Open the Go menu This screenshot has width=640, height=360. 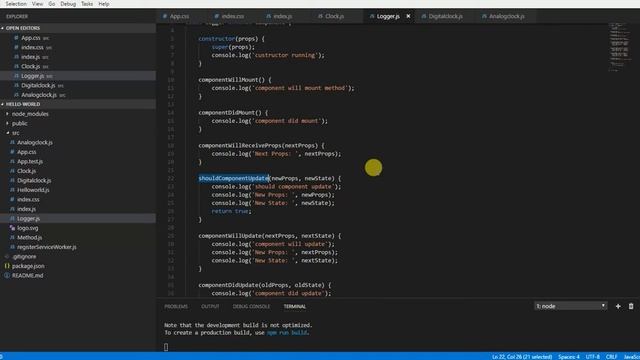tap(52, 4)
